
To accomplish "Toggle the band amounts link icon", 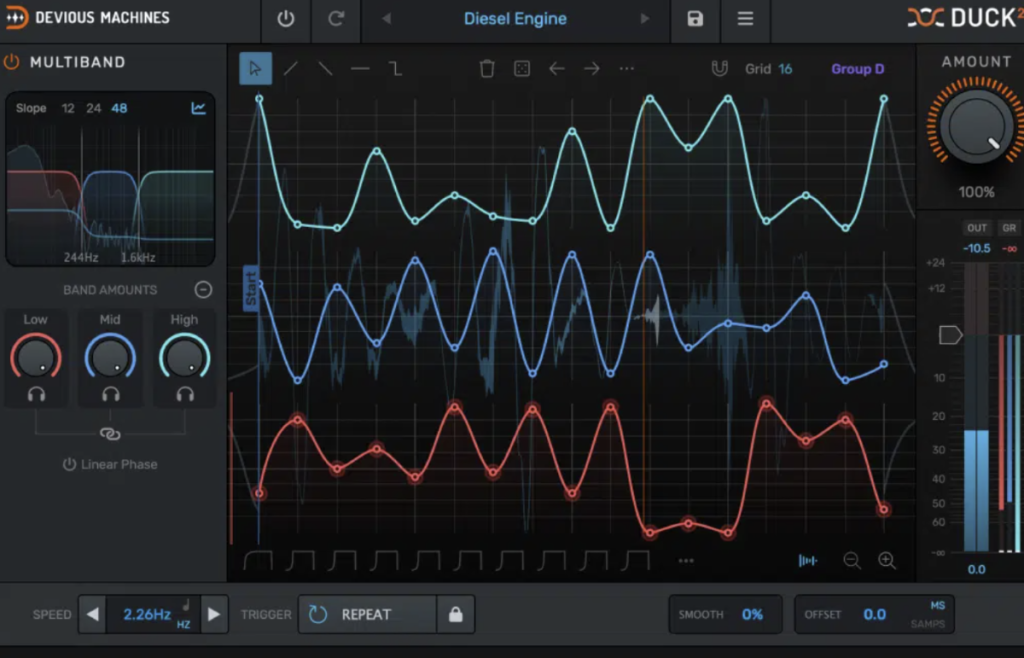I will click(110, 433).
